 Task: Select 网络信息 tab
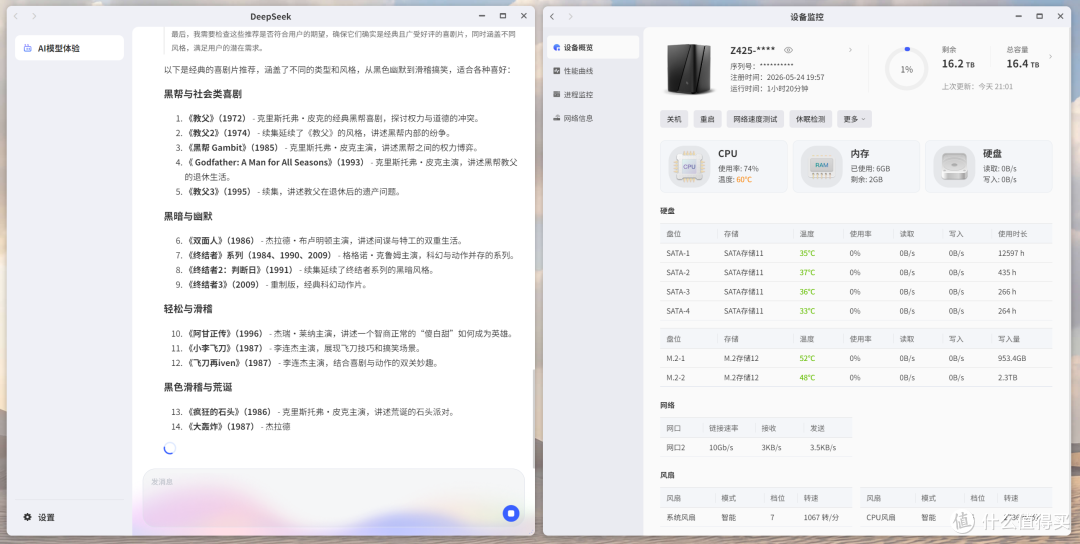click(593, 118)
